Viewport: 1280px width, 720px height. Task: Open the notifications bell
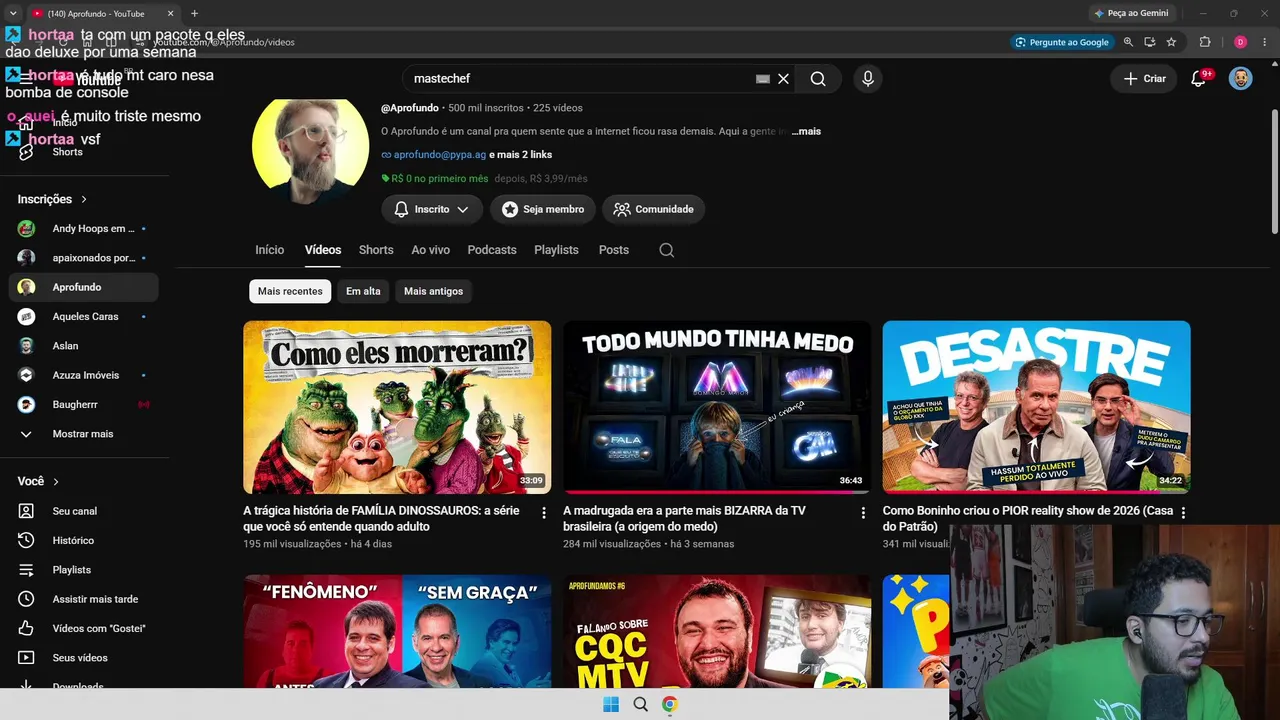tap(1198, 79)
